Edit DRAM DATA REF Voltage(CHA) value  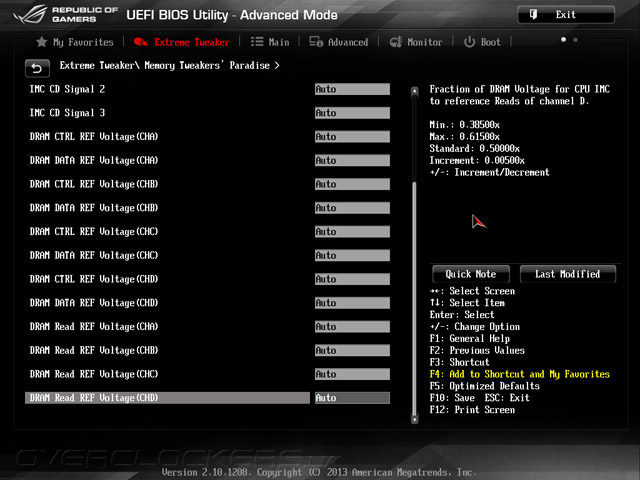click(x=352, y=160)
